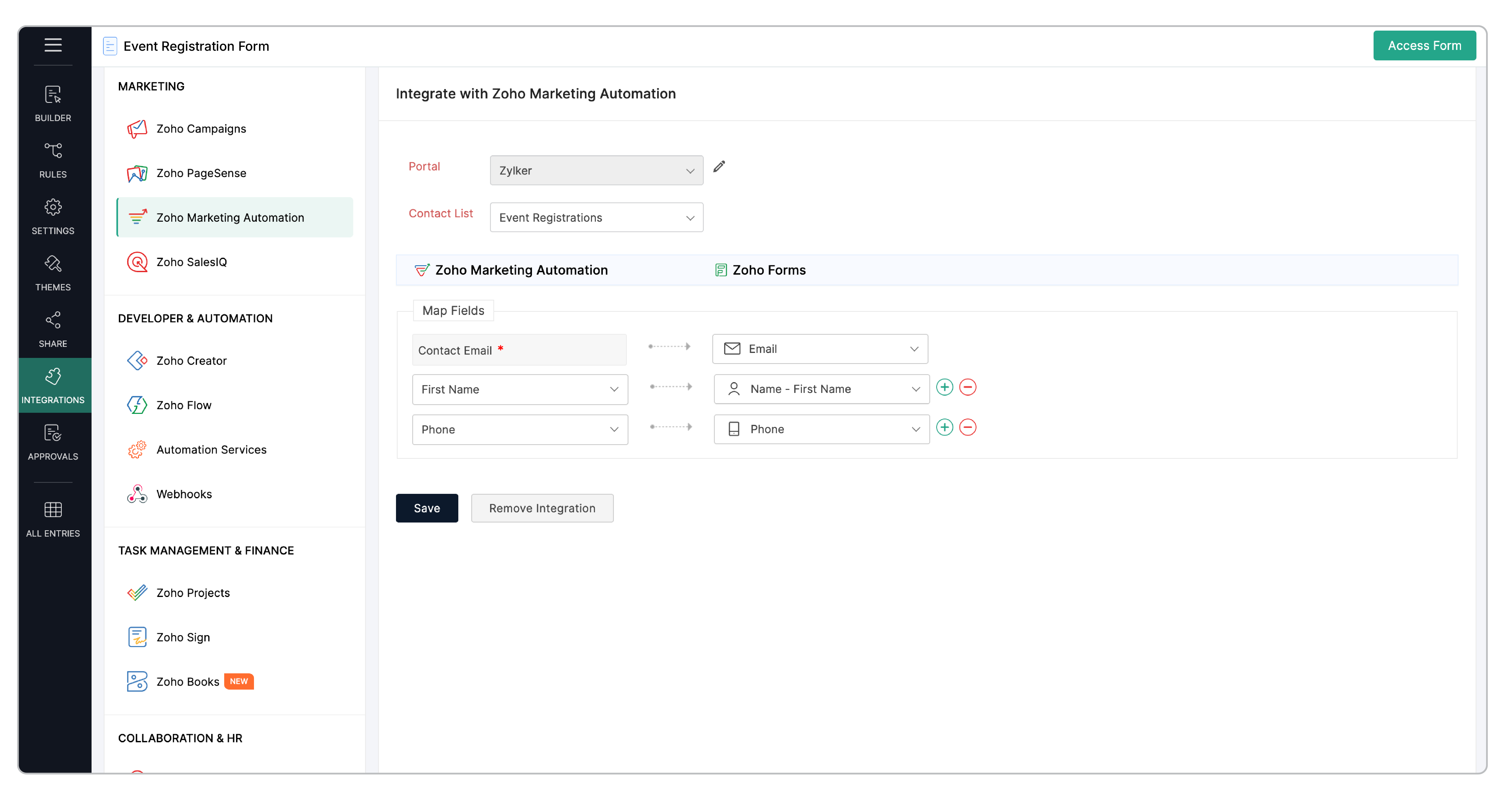Open the Portal Zylker dropdown

tap(596, 171)
